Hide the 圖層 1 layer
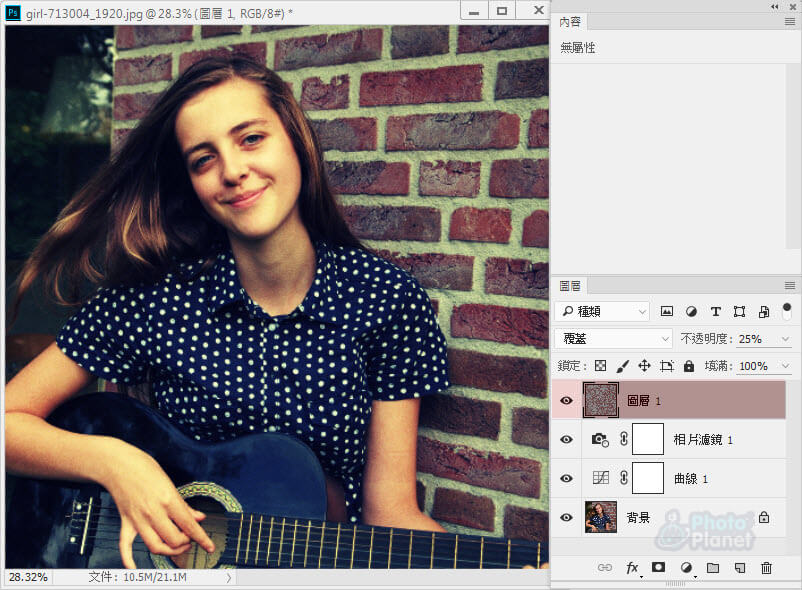Viewport: 802px width, 590px height. (566, 400)
